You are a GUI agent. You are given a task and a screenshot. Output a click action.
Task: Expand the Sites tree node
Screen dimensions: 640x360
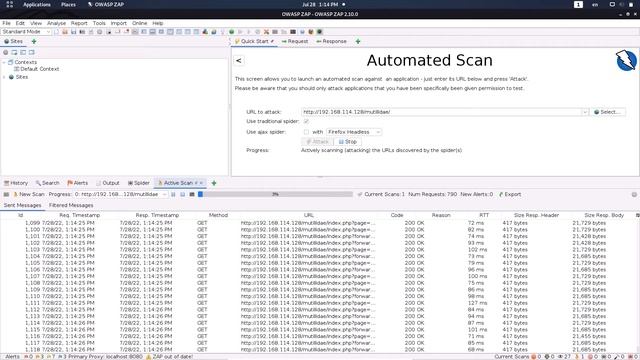pos(4,77)
